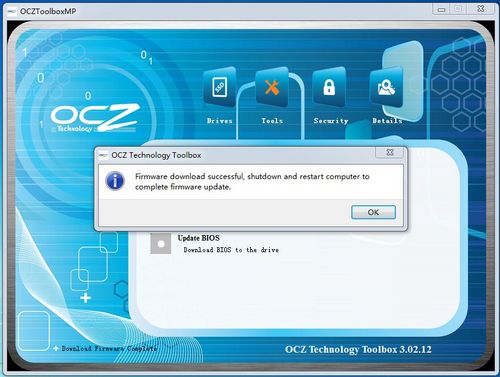Close the OCZ Technology Toolbox dialog
500x377 pixels.
click(390, 152)
